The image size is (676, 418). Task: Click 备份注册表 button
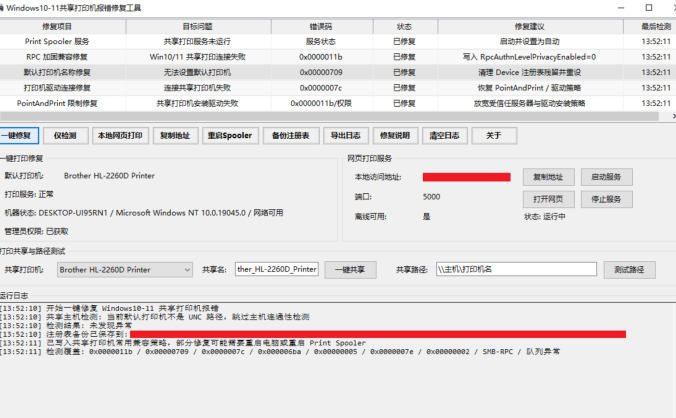pos(291,136)
